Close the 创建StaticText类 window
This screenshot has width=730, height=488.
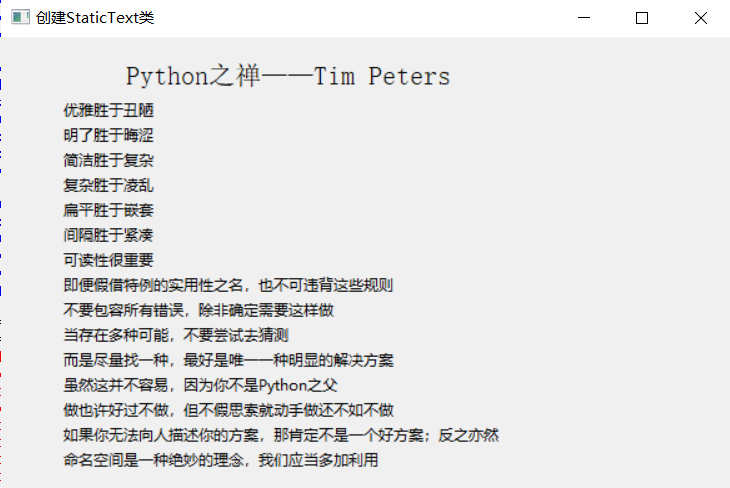point(700,18)
